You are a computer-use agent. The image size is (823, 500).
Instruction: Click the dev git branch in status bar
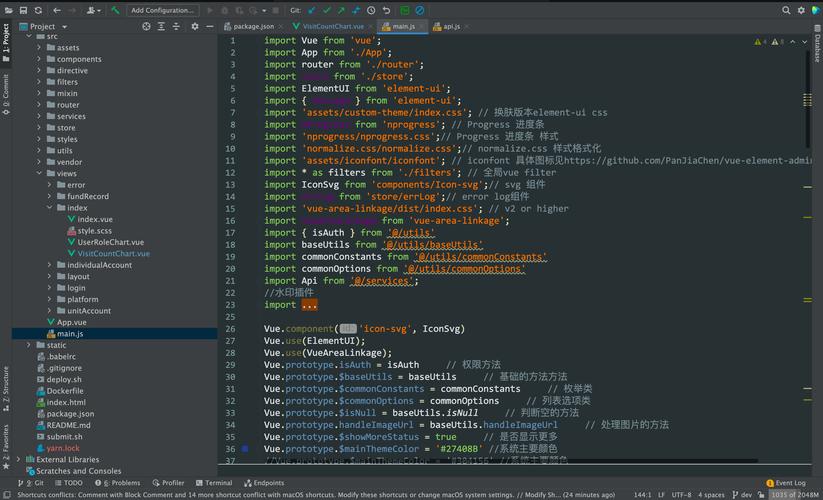(745, 495)
